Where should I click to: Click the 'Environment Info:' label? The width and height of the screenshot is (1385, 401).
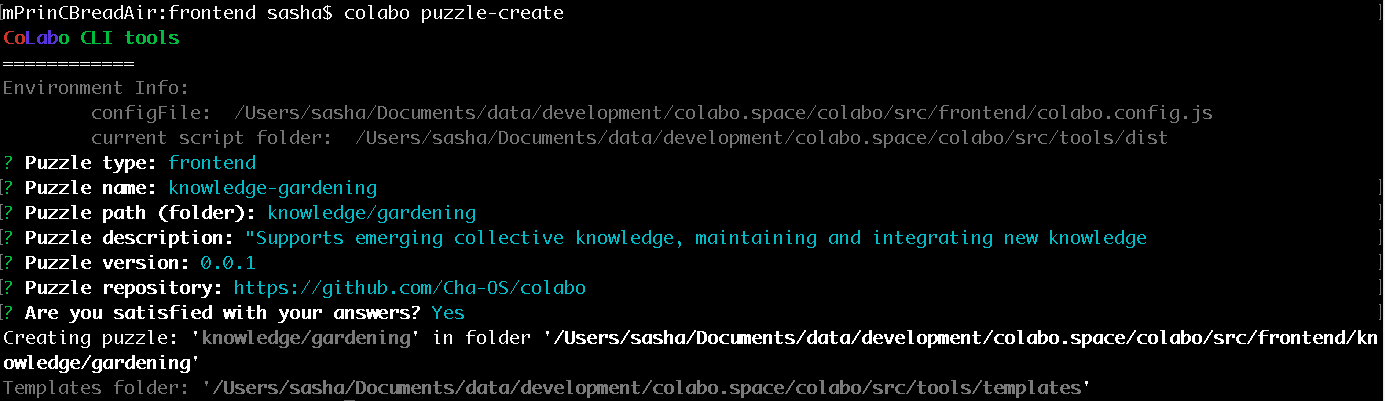click(x=96, y=88)
